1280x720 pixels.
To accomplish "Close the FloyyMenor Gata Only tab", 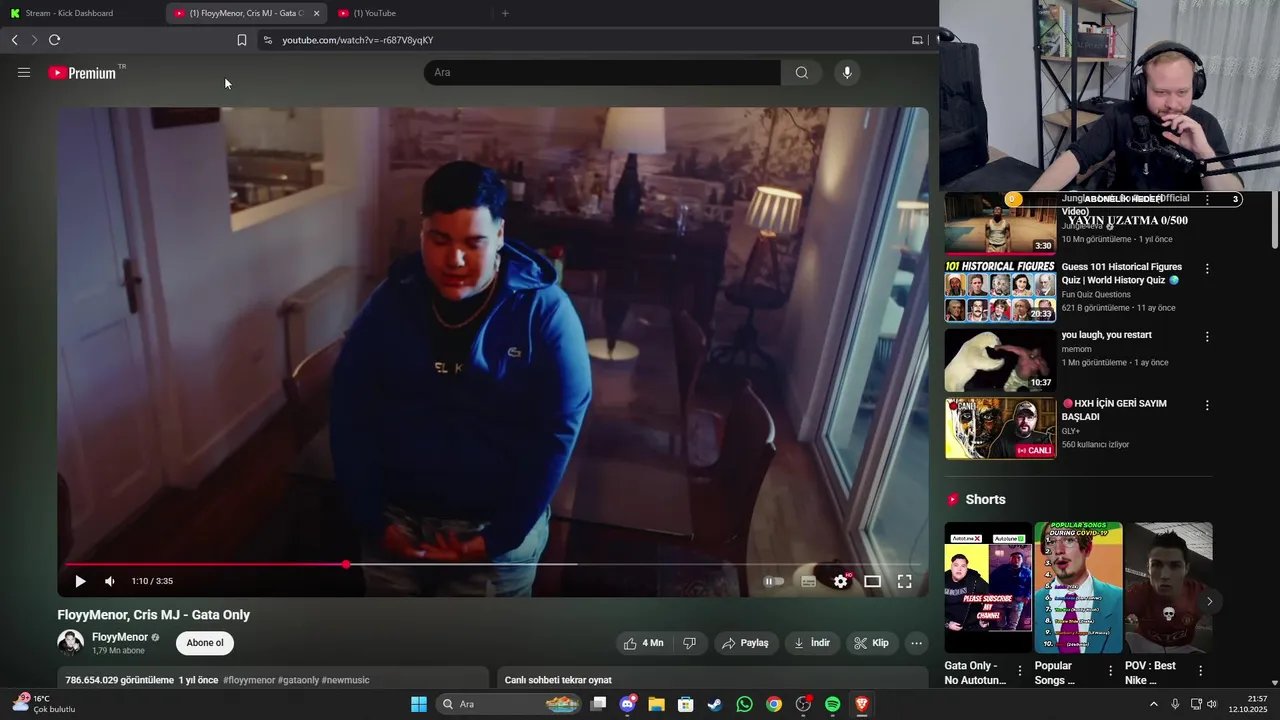I will 316,13.
